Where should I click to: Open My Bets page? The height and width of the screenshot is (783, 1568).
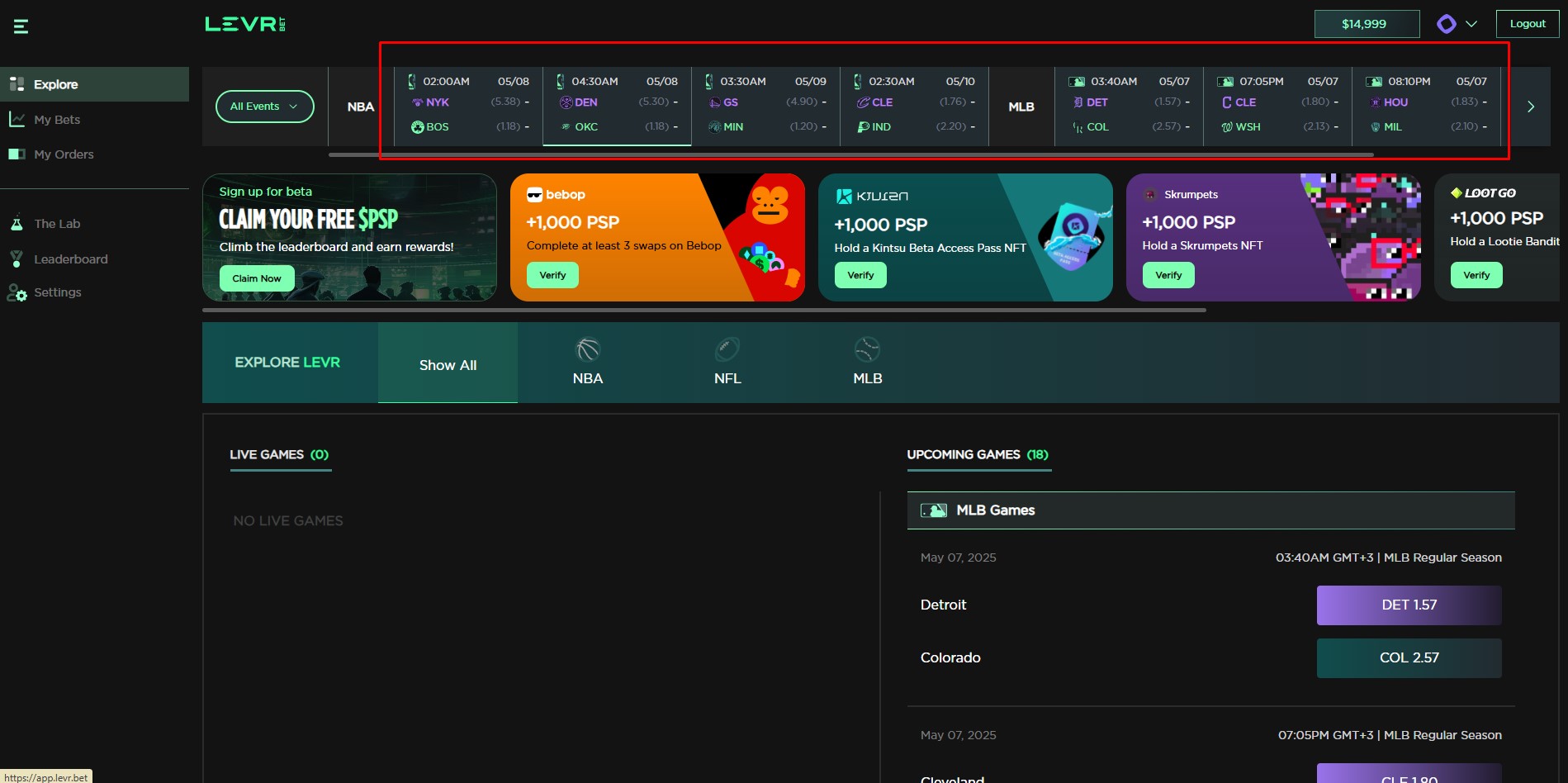point(57,120)
